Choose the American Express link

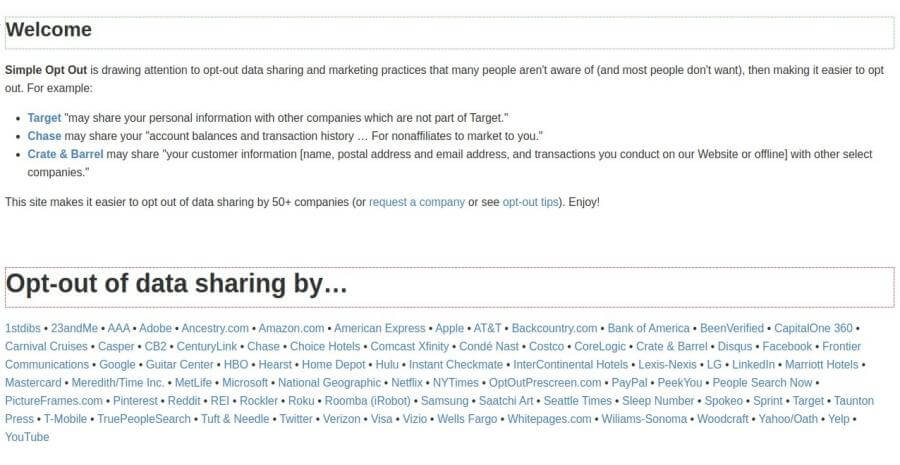pyautogui.click(x=379, y=328)
